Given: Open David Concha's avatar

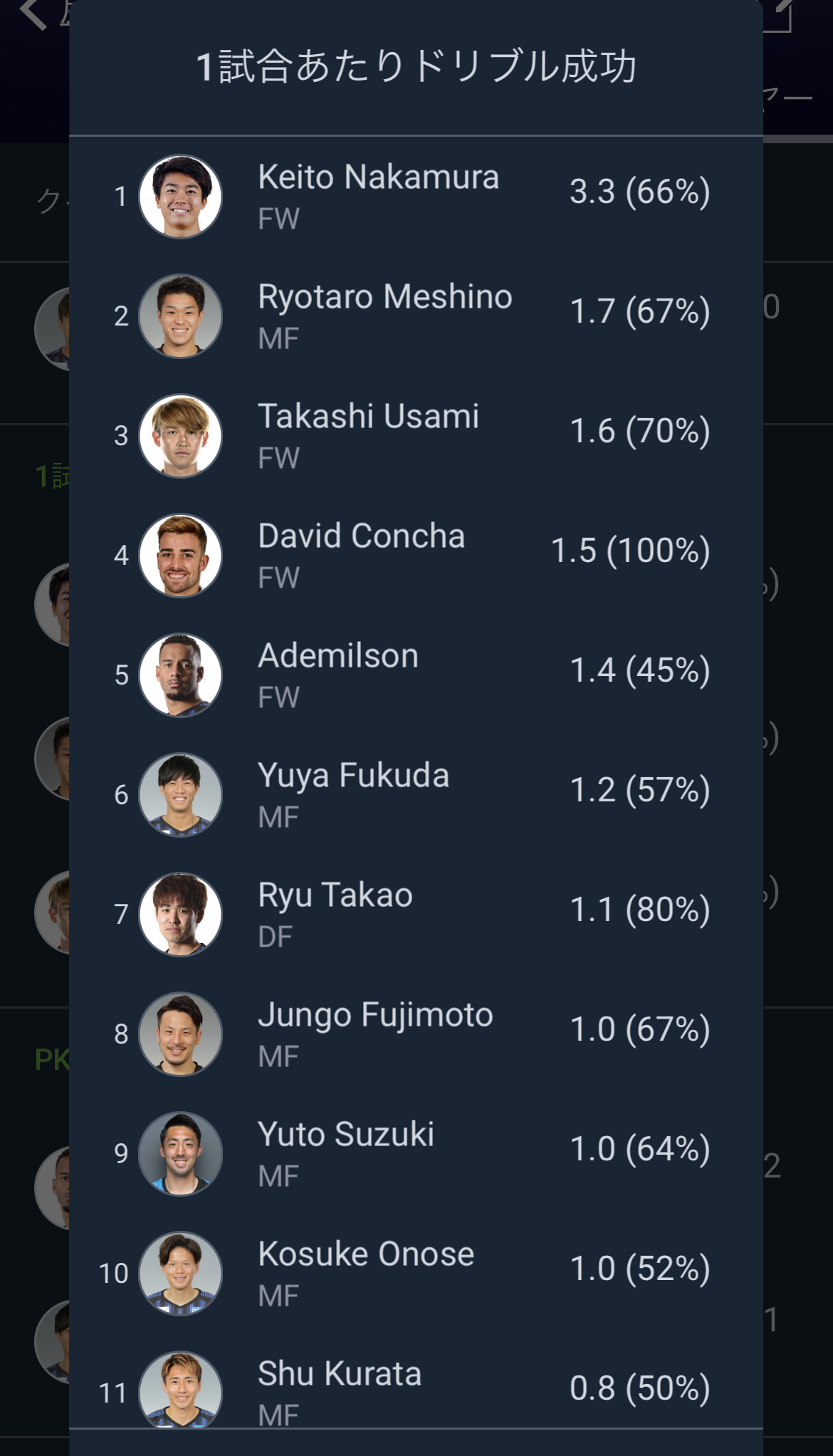Looking at the screenshot, I should pos(180,556).
